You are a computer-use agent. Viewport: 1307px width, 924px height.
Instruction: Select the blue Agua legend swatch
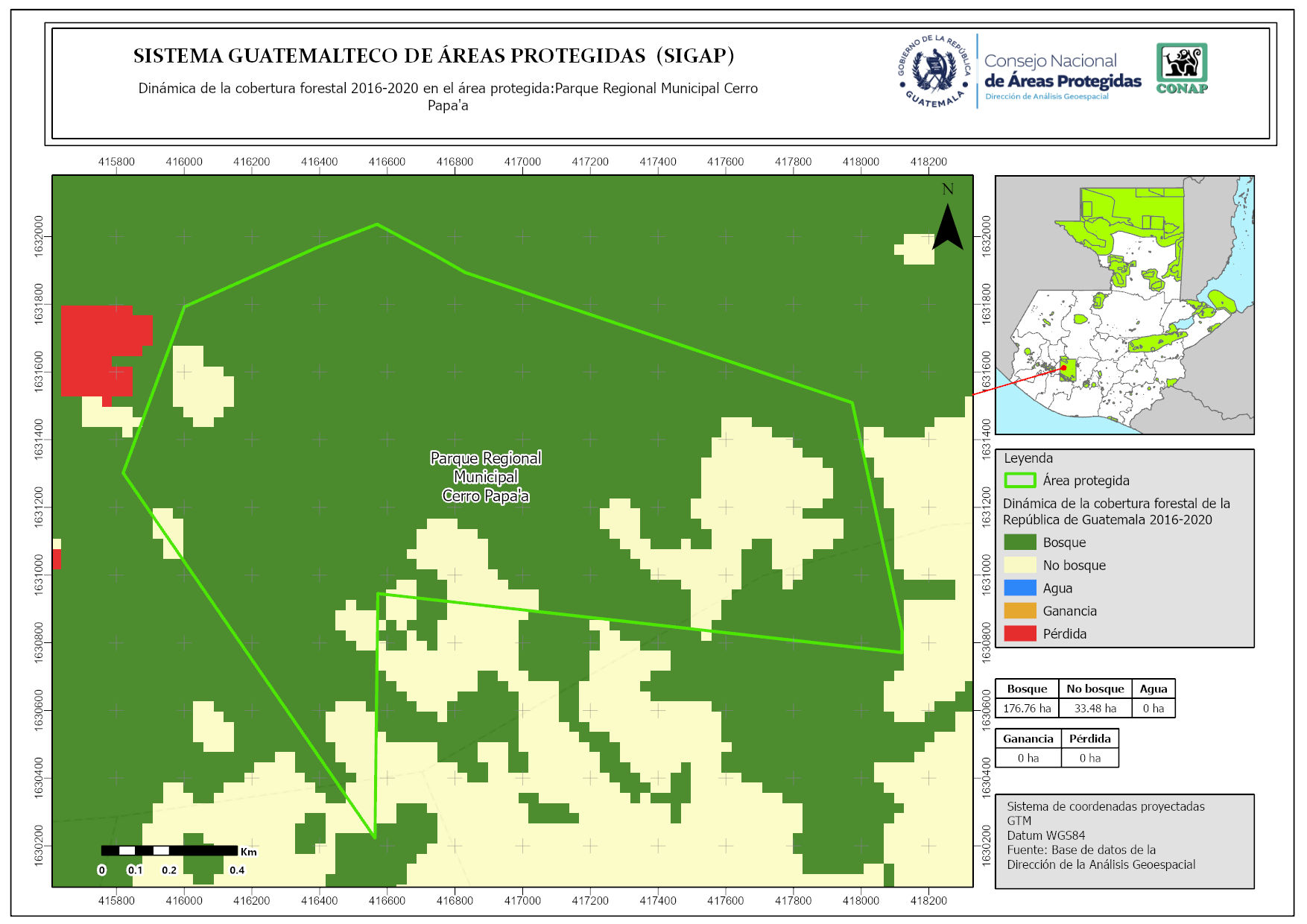pos(1019,588)
